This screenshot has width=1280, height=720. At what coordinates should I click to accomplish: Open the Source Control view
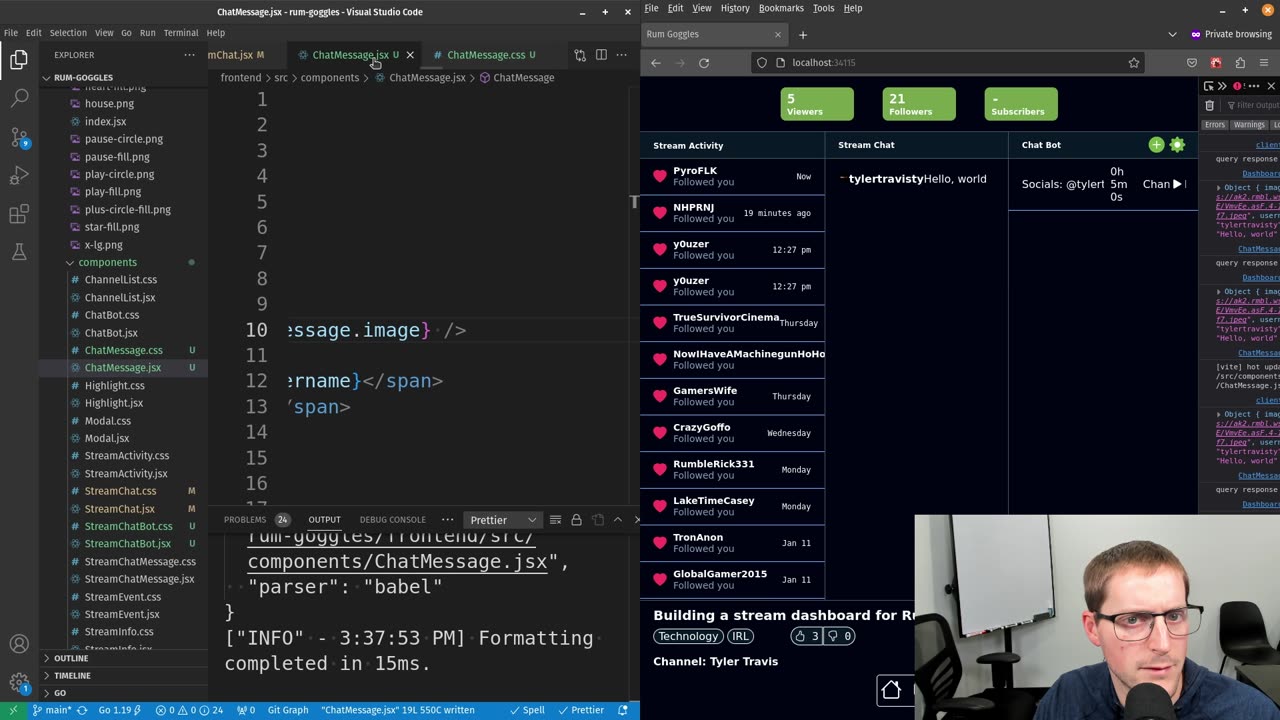[x=19, y=137]
